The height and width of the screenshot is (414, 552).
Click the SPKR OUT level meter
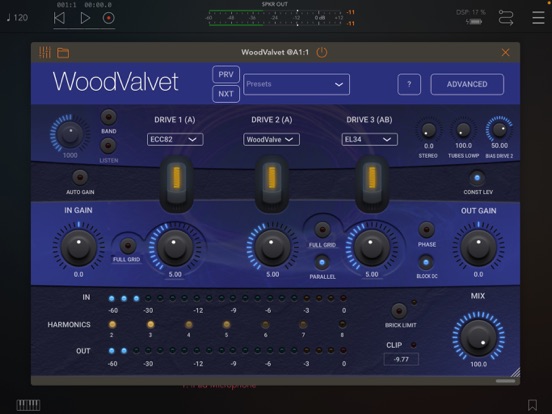(x=275, y=18)
